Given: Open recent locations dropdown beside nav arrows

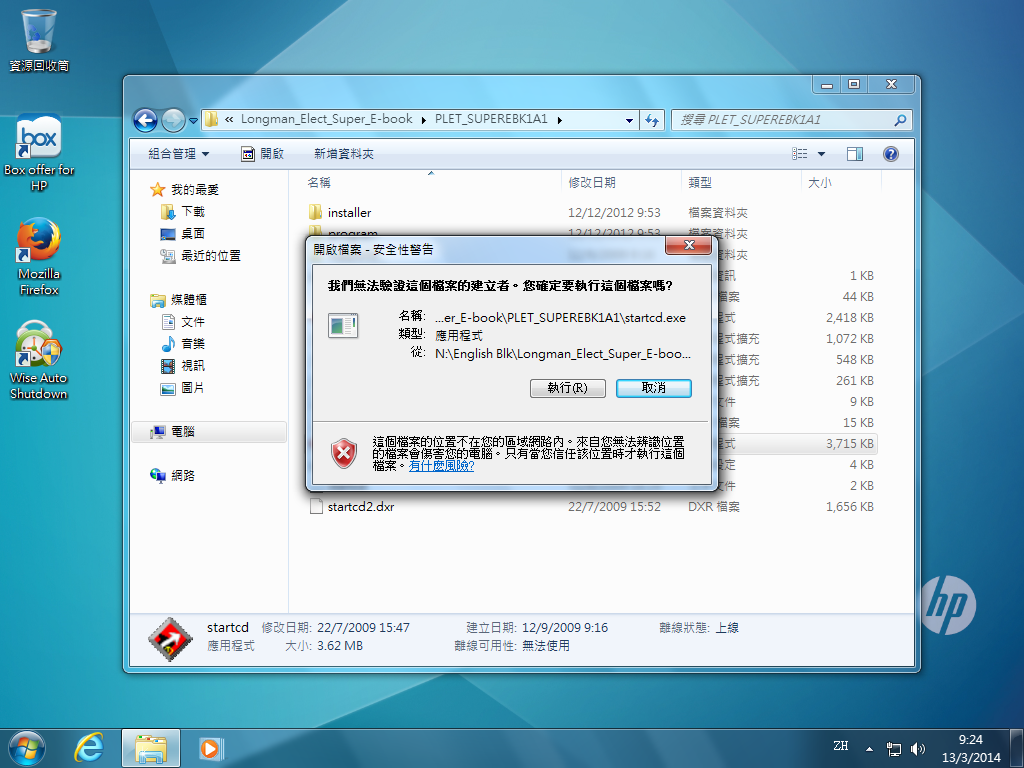Looking at the screenshot, I should (x=193, y=121).
